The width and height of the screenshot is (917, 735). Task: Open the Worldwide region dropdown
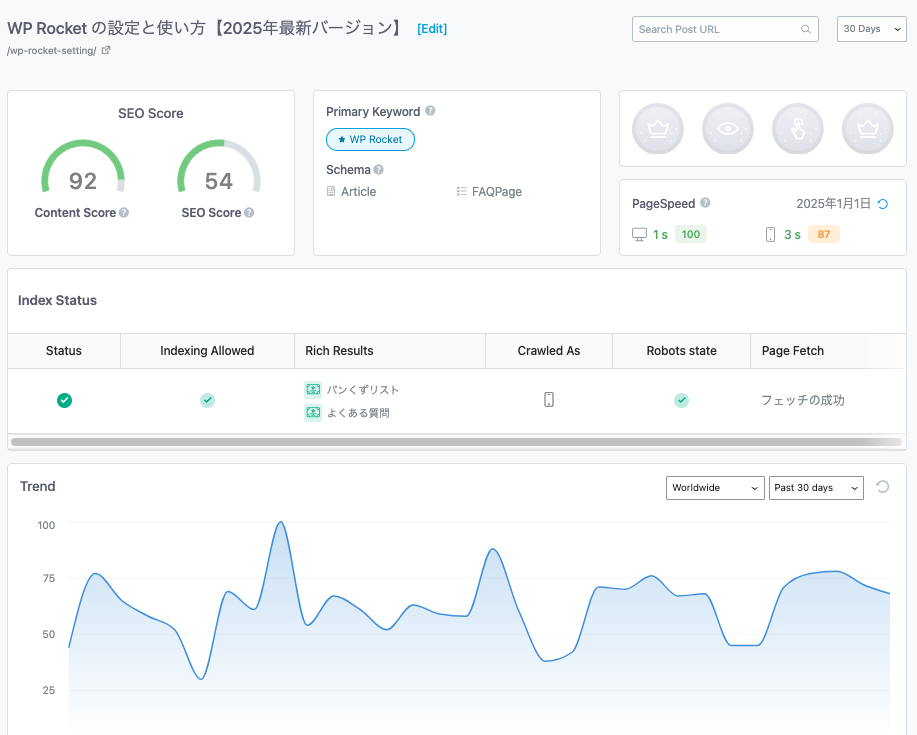tap(714, 488)
